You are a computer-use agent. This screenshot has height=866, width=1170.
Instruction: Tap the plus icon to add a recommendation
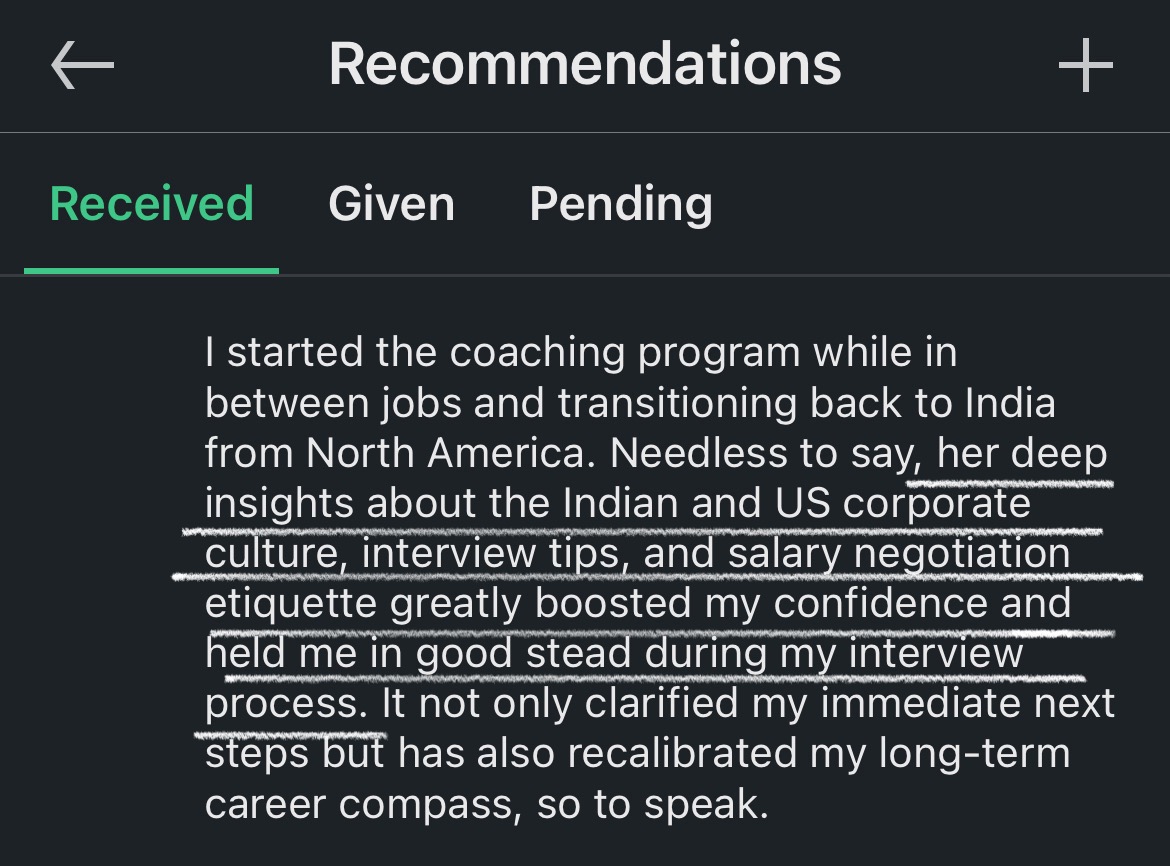tap(1086, 66)
